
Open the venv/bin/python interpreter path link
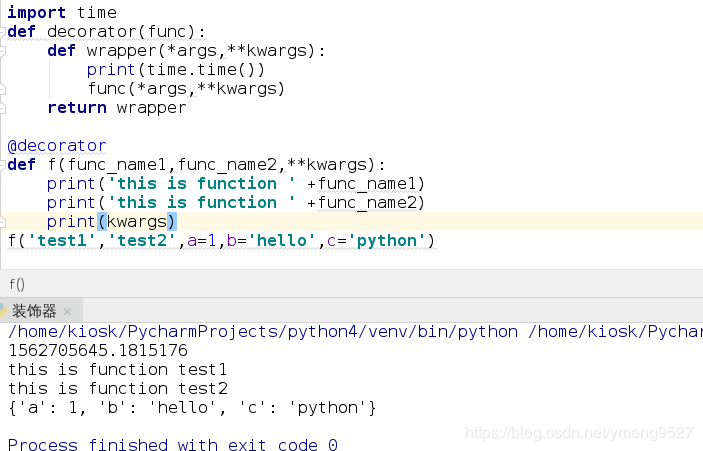263,332
